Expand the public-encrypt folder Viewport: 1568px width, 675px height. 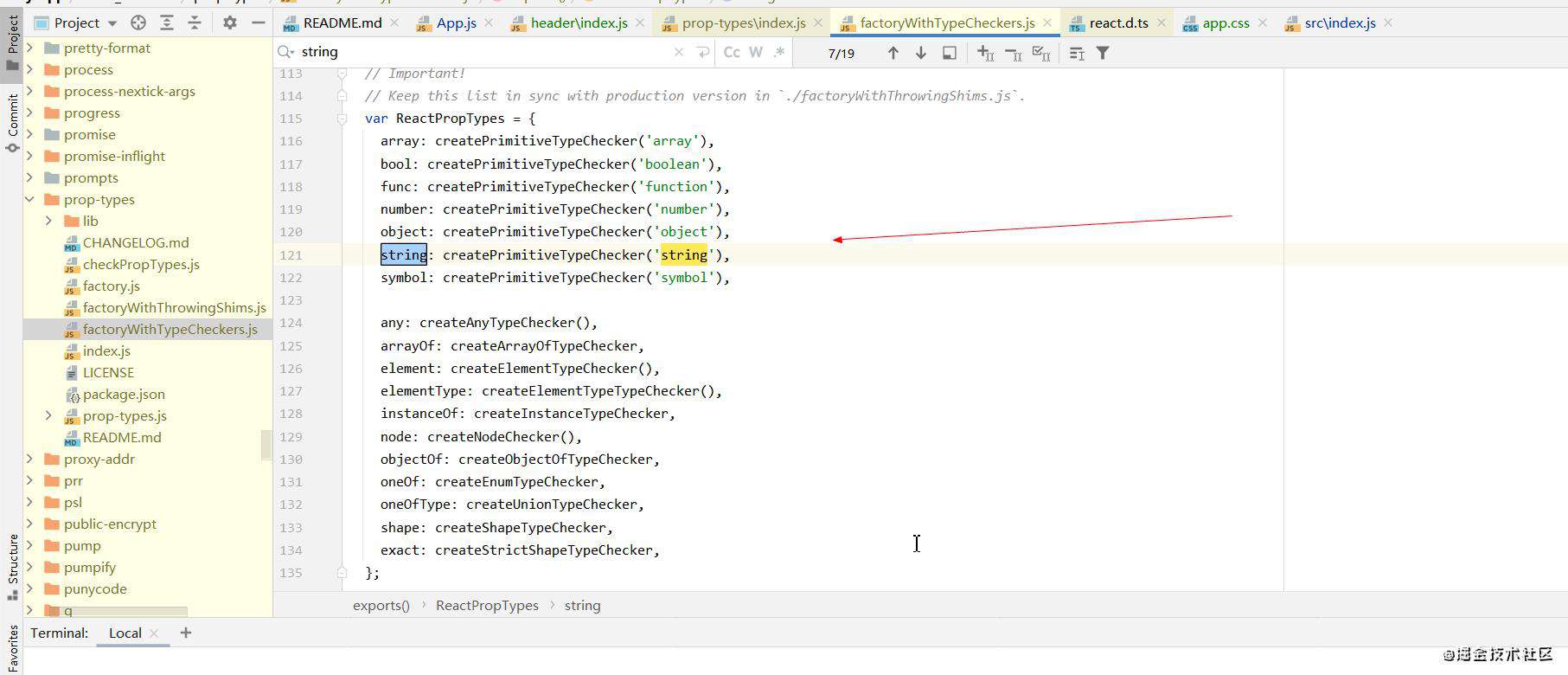30,524
